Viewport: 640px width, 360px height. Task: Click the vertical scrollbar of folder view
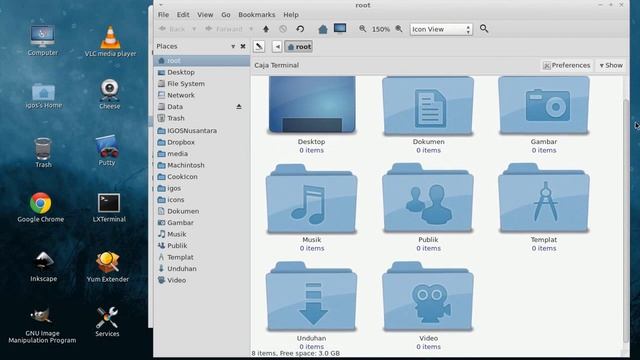click(x=626, y=220)
